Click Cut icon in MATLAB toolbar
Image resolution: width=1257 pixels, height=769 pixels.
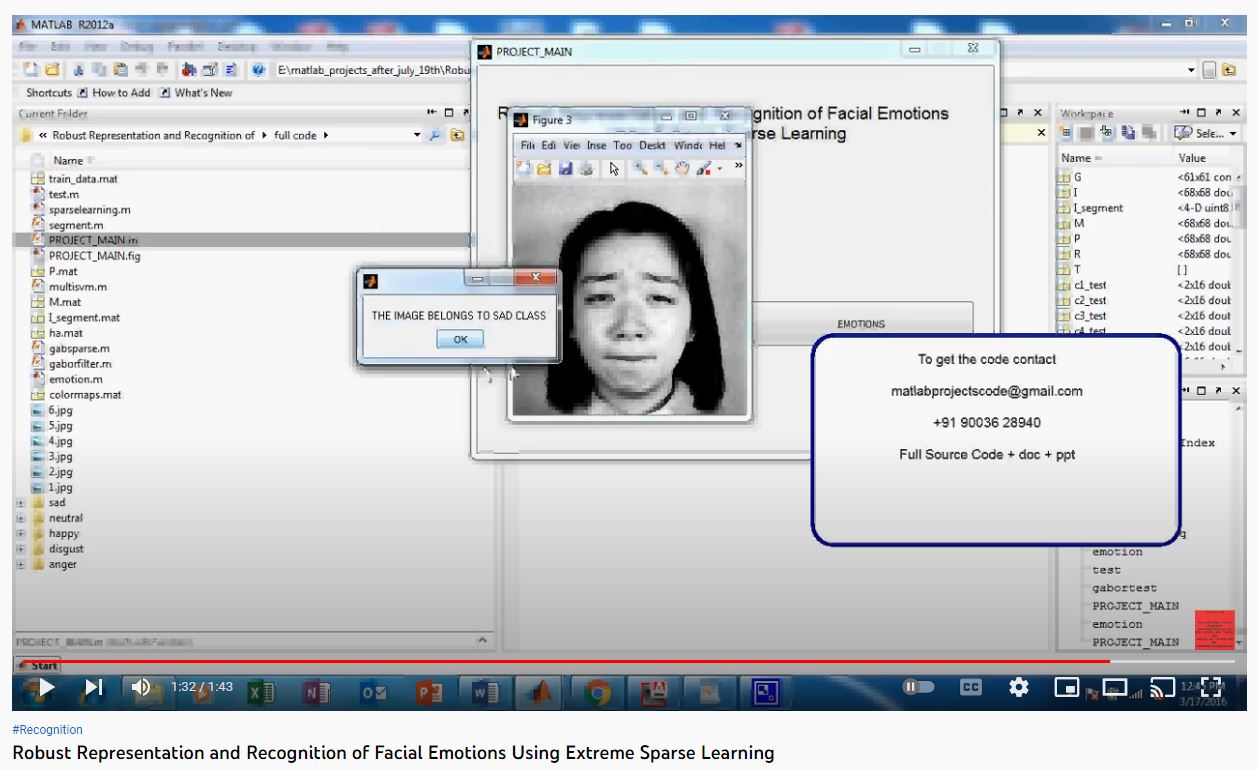tap(80, 70)
